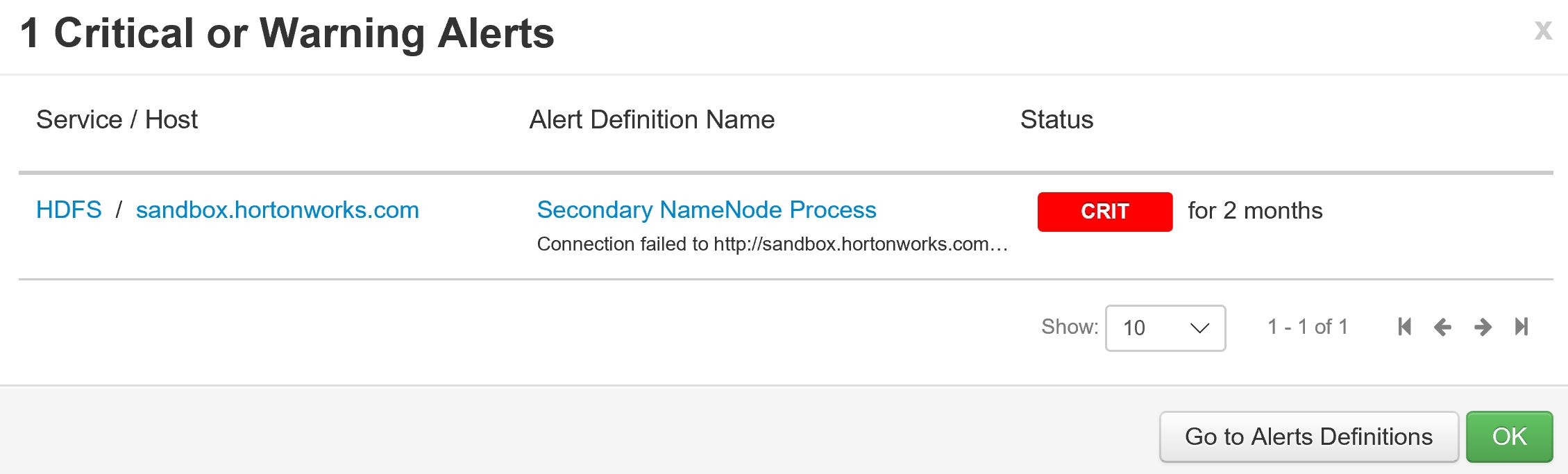This screenshot has height=474, width=1568.
Task: Click the "1 - 1 of 1" pagination info
Action: pyautogui.click(x=1307, y=327)
